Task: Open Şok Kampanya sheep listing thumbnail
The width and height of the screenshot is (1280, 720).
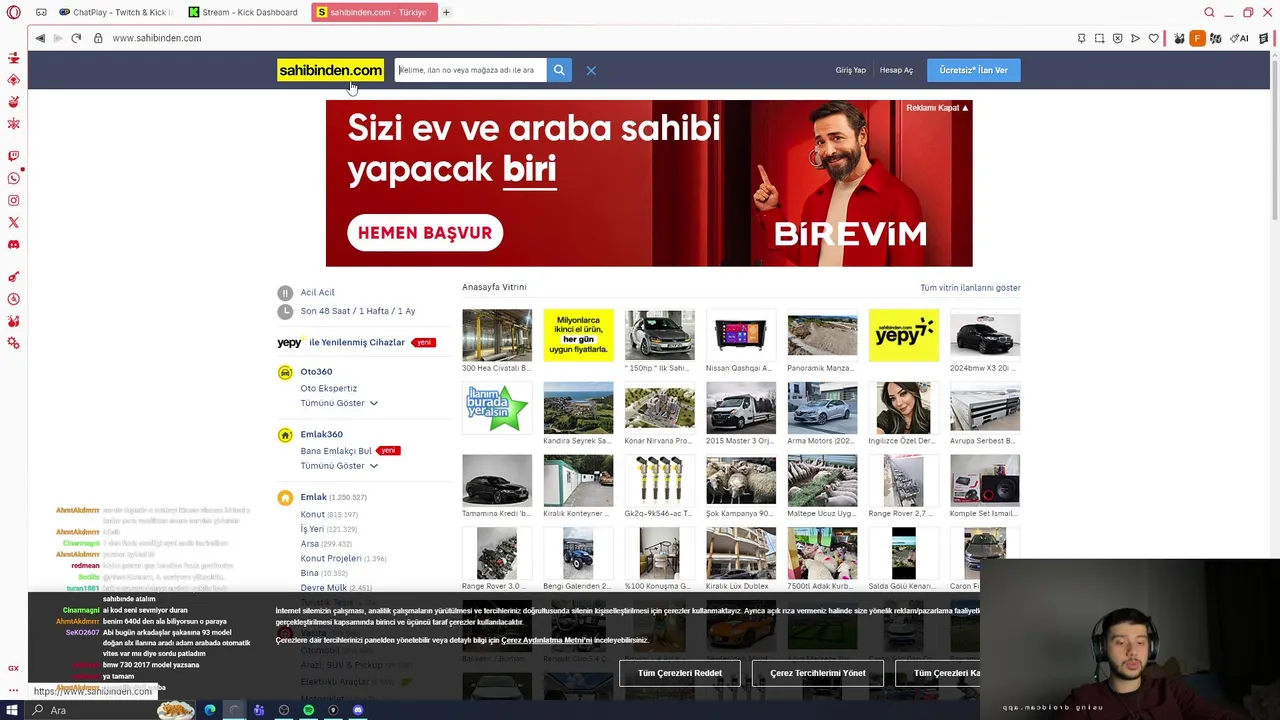Action: tap(741, 481)
